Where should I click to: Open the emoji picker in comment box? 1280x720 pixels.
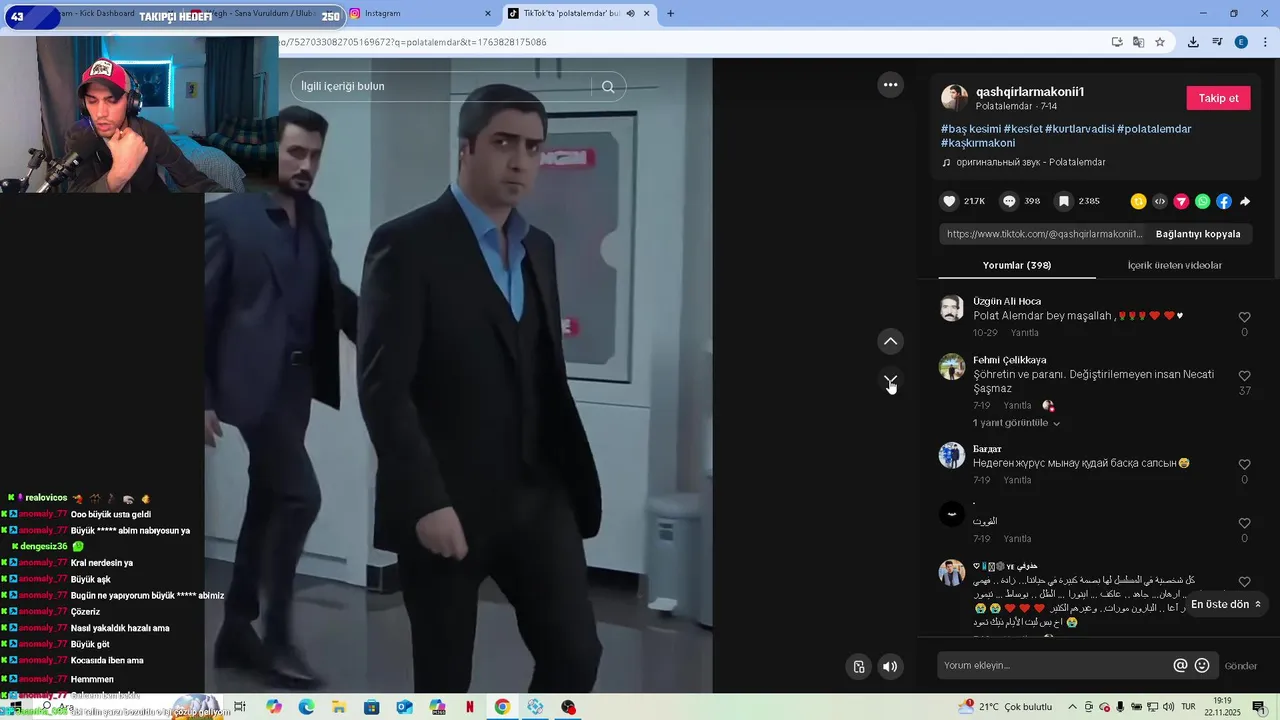(1202, 665)
